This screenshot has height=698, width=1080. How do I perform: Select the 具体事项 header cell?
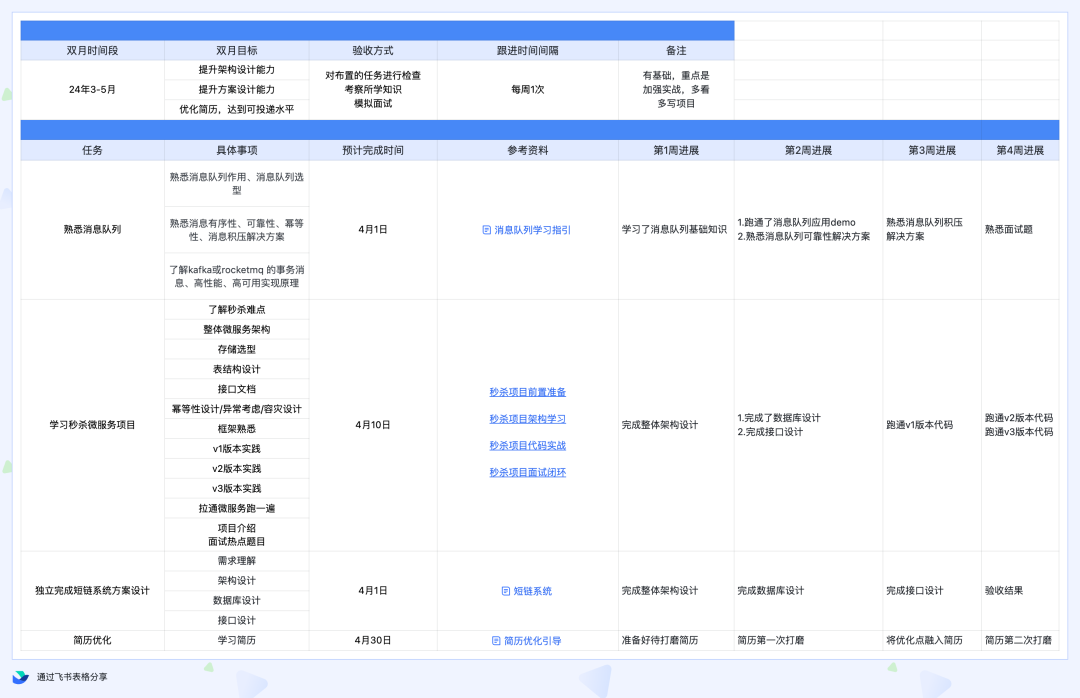pyautogui.click(x=237, y=150)
